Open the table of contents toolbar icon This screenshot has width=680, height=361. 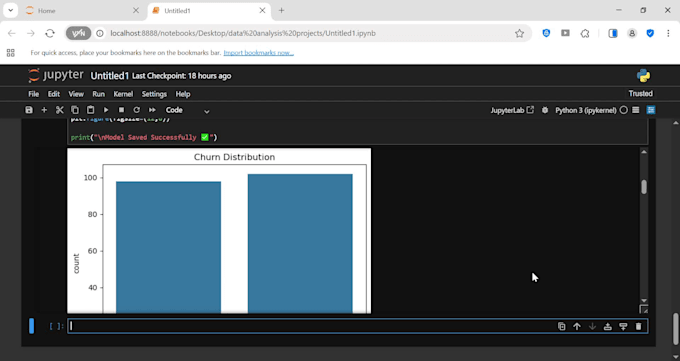(636, 110)
